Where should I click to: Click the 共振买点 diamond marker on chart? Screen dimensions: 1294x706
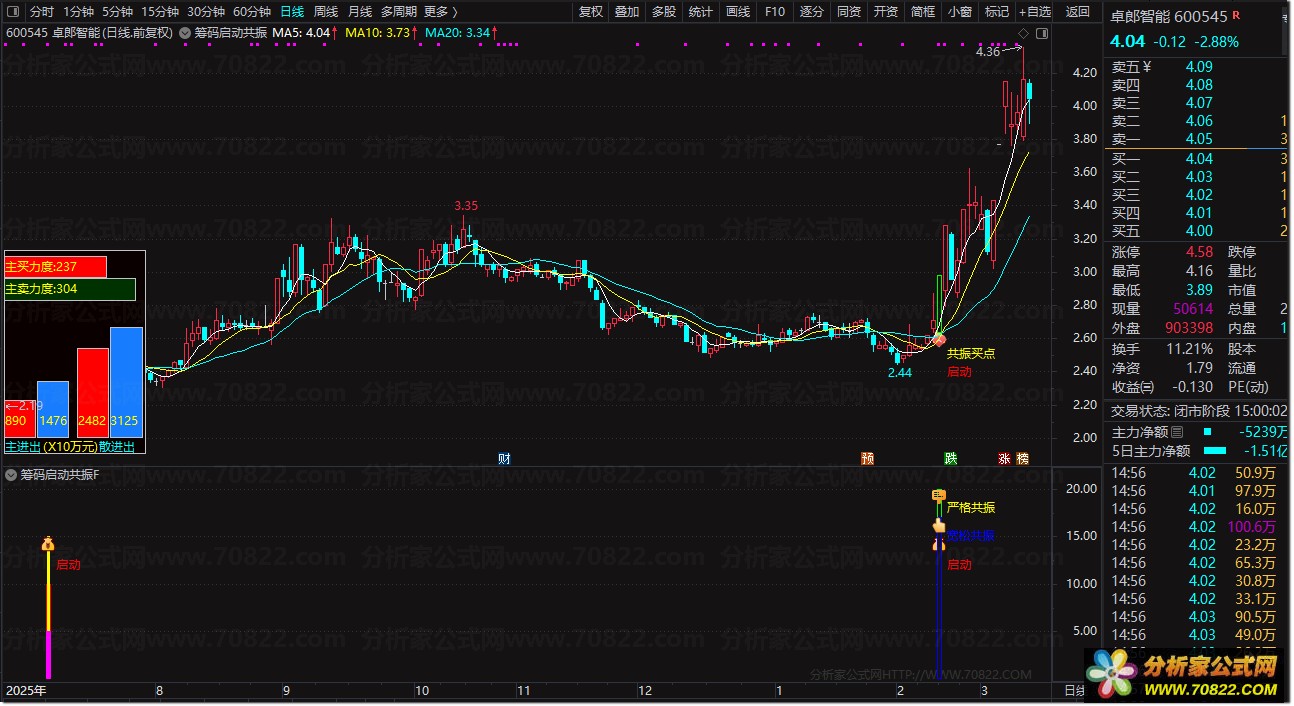point(939,340)
